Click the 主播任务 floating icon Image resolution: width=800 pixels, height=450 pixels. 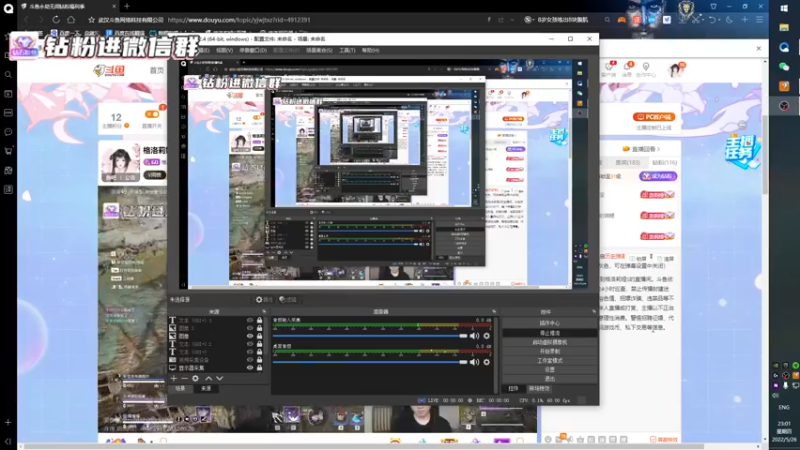742,150
